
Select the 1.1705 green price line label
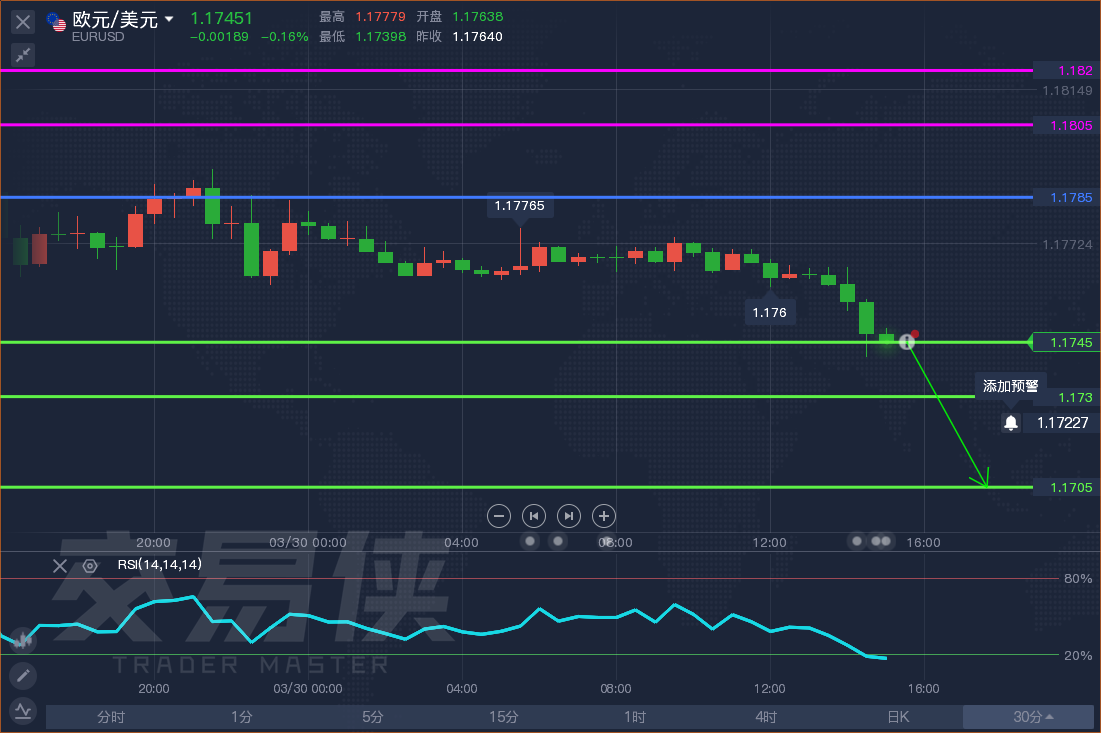click(x=1066, y=487)
